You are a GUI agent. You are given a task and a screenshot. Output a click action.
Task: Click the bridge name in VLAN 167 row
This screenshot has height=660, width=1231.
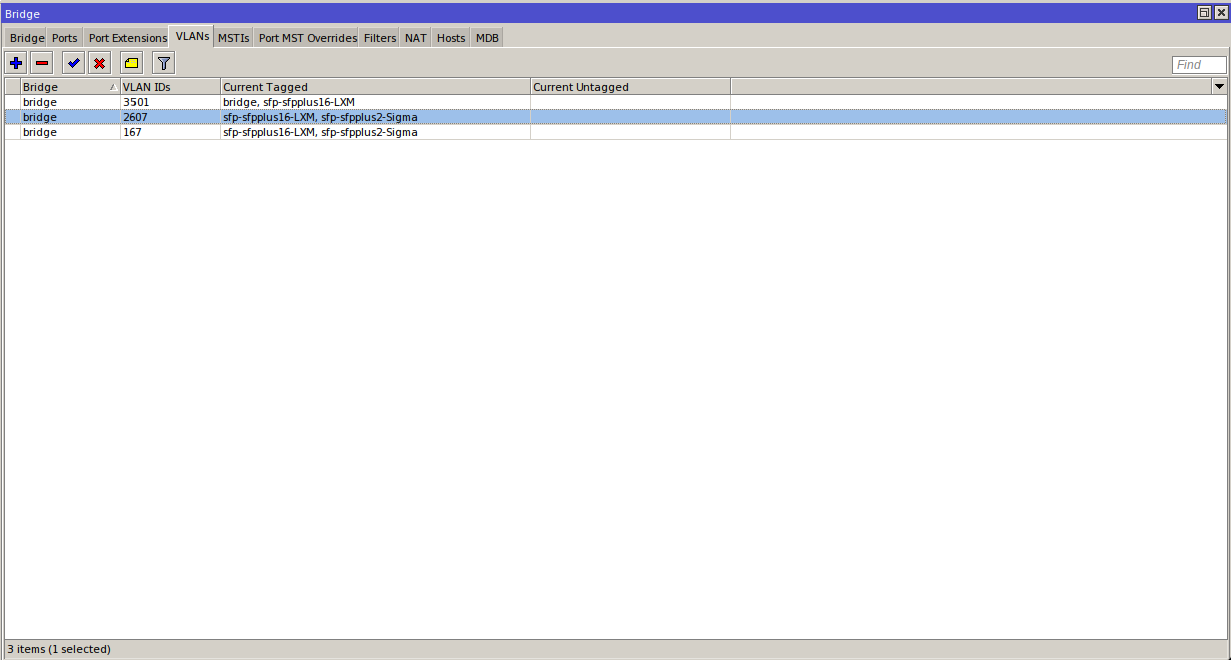click(40, 132)
